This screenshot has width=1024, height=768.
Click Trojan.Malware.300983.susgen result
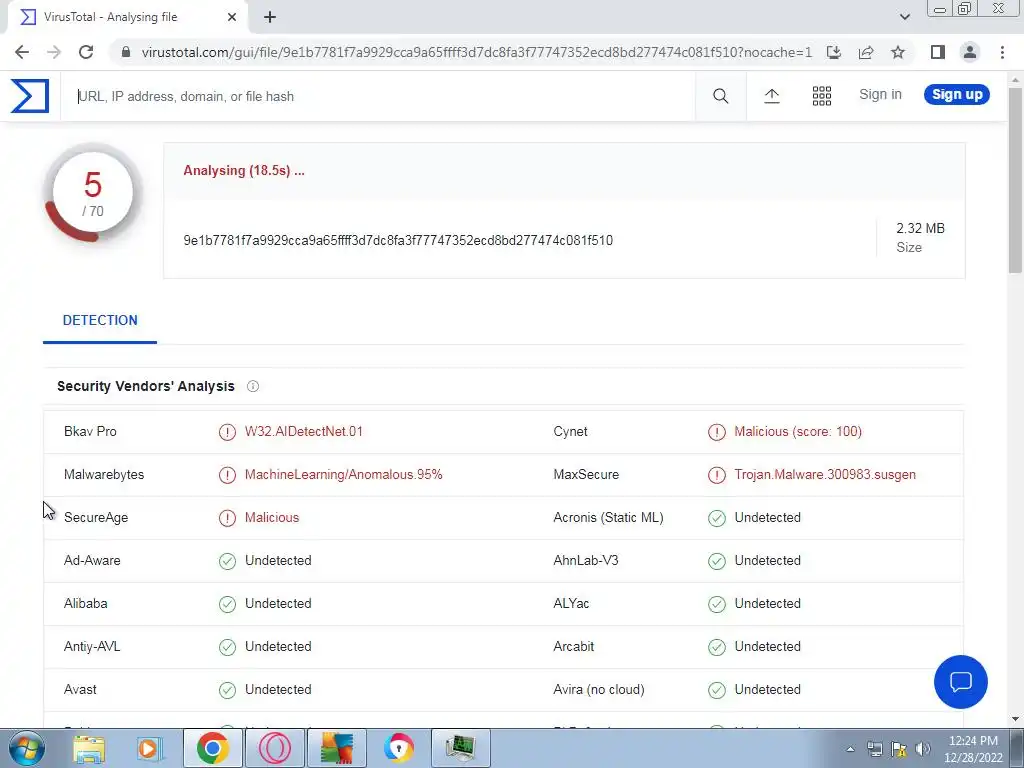825,475
